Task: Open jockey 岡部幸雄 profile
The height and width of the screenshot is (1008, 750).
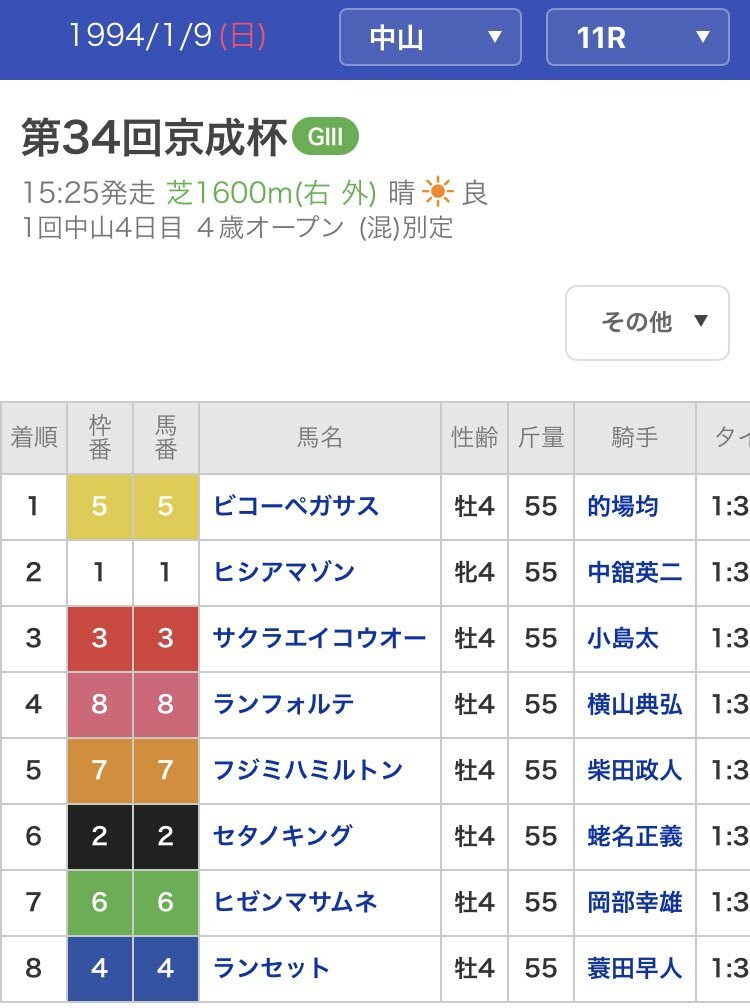Action: pos(635,902)
